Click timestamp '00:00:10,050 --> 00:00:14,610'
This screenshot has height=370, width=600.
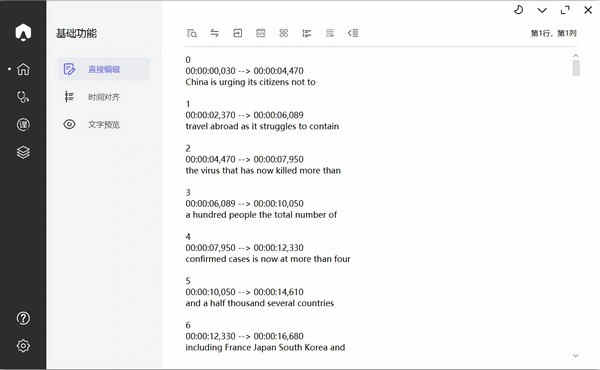click(245, 292)
